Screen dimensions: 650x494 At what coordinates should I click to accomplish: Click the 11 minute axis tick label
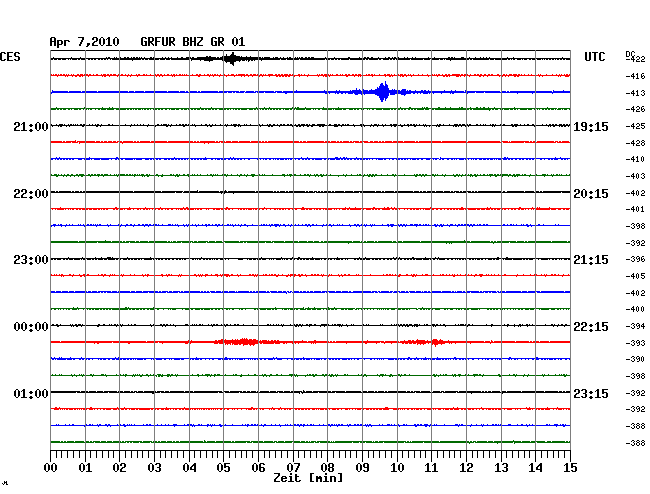pyautogui.click(x=431, y=468)
